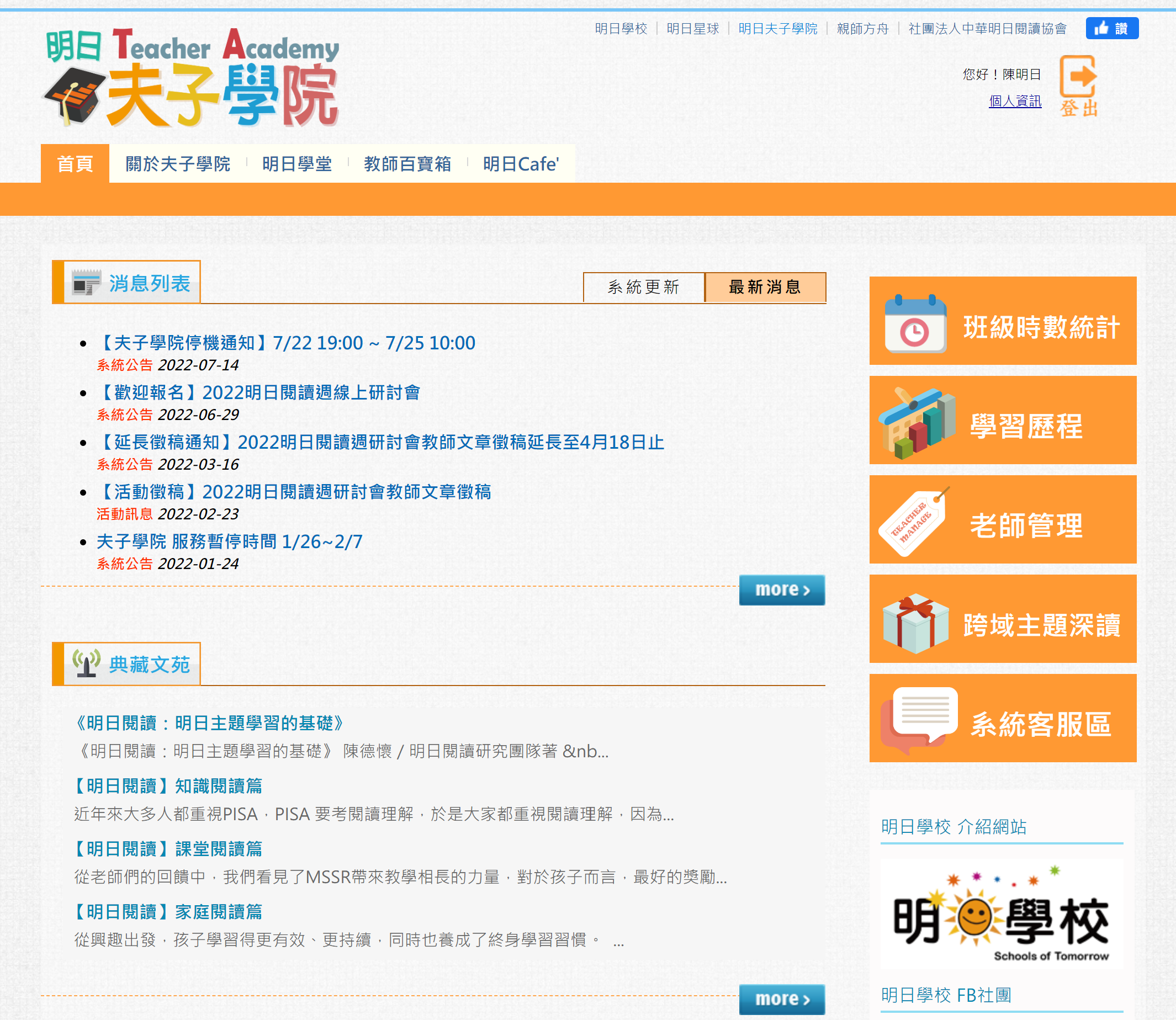The height and width of the screenshot is (1020, 1176).
Task: Click the newspaper icon beside 消息列表
Action: [x=86, y=283]
